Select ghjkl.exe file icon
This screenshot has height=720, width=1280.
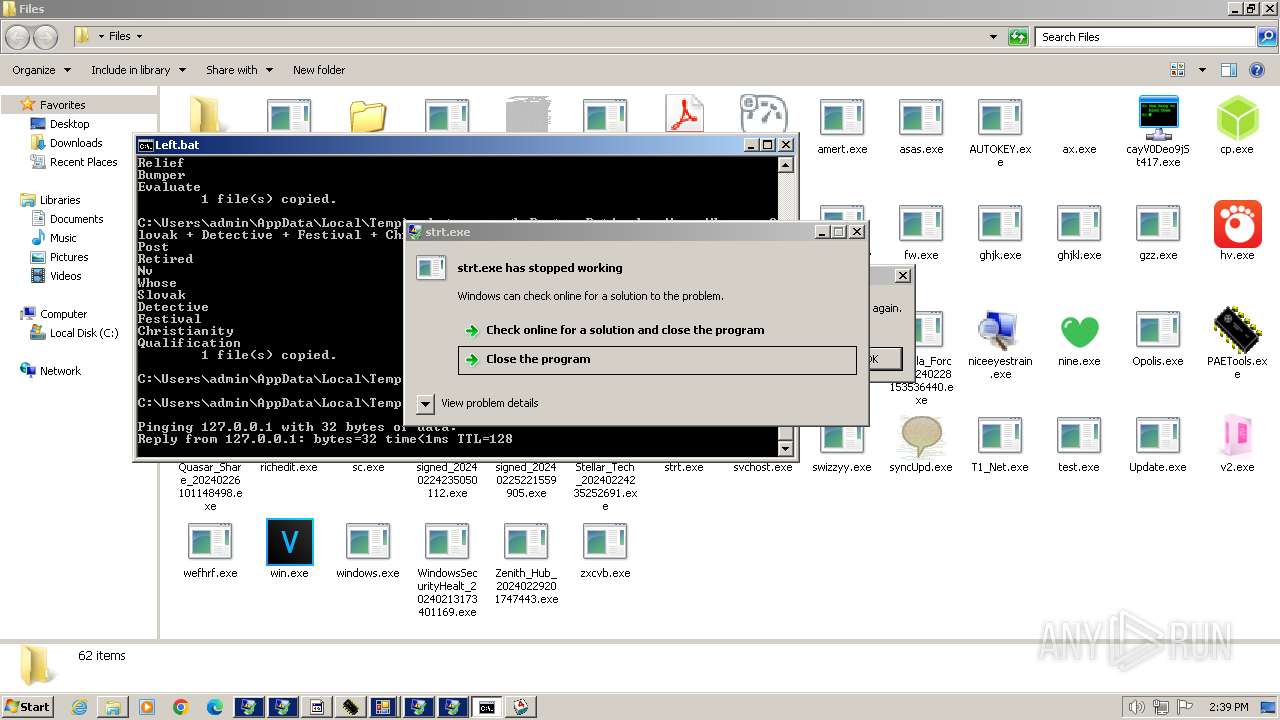[1079, 224]
